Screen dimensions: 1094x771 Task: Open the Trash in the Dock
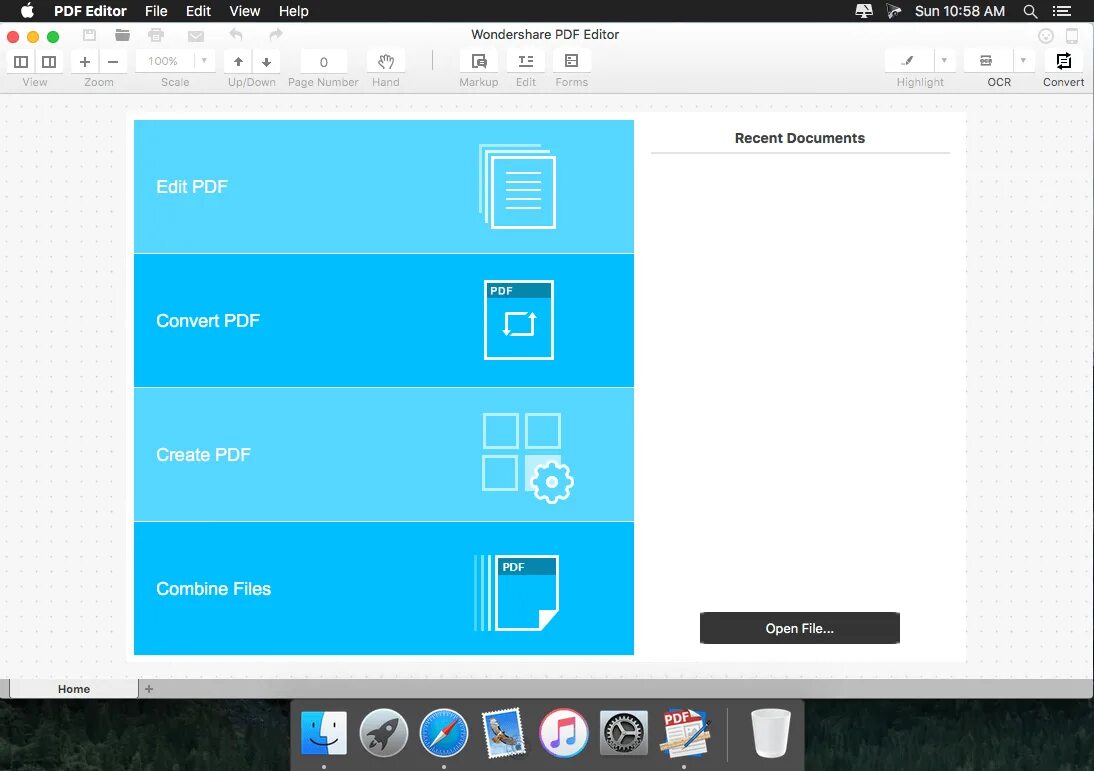[x=770, y=733]
